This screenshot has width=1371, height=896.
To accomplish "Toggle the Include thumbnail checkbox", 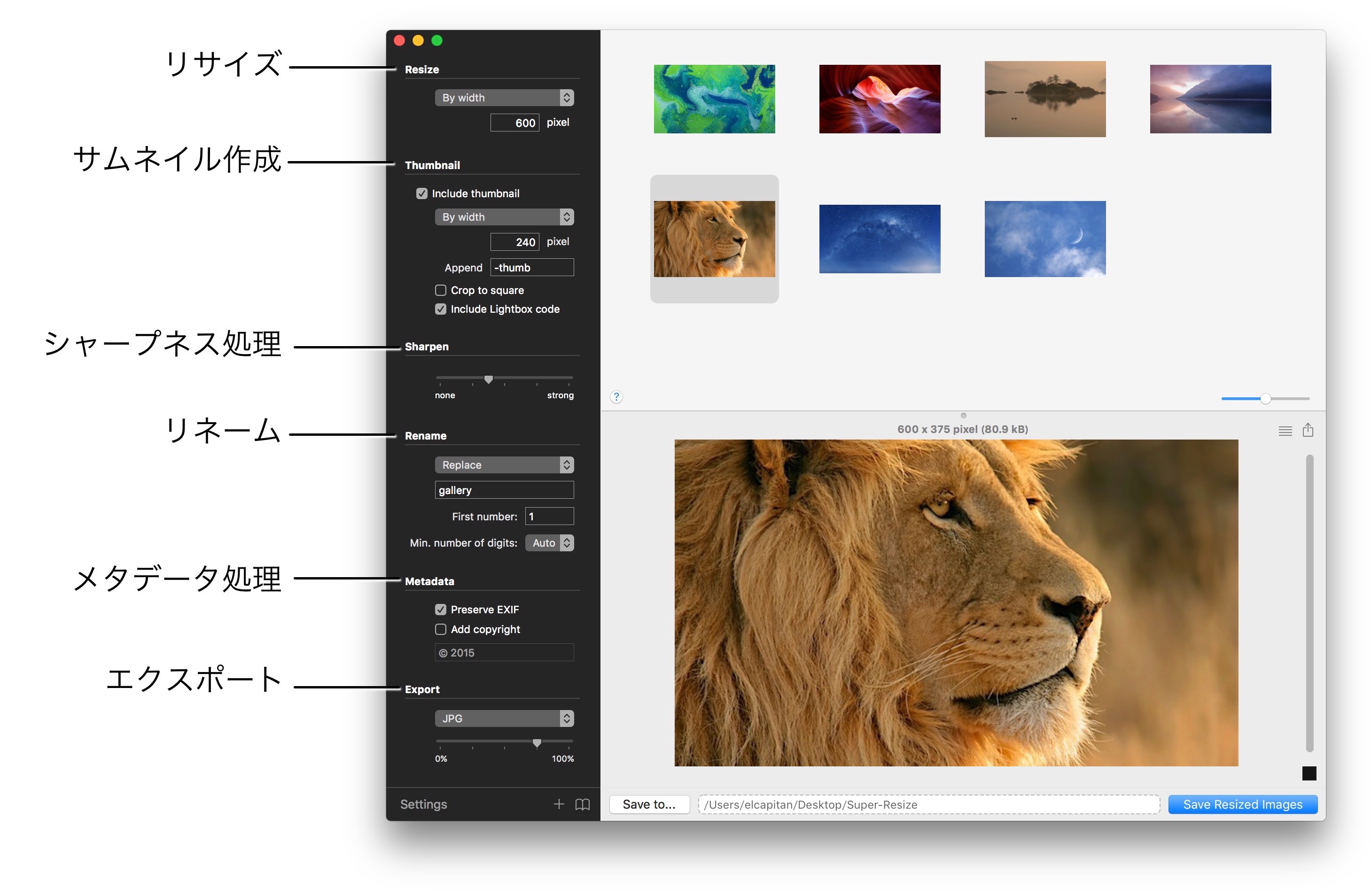I will (x=421, y=193).
